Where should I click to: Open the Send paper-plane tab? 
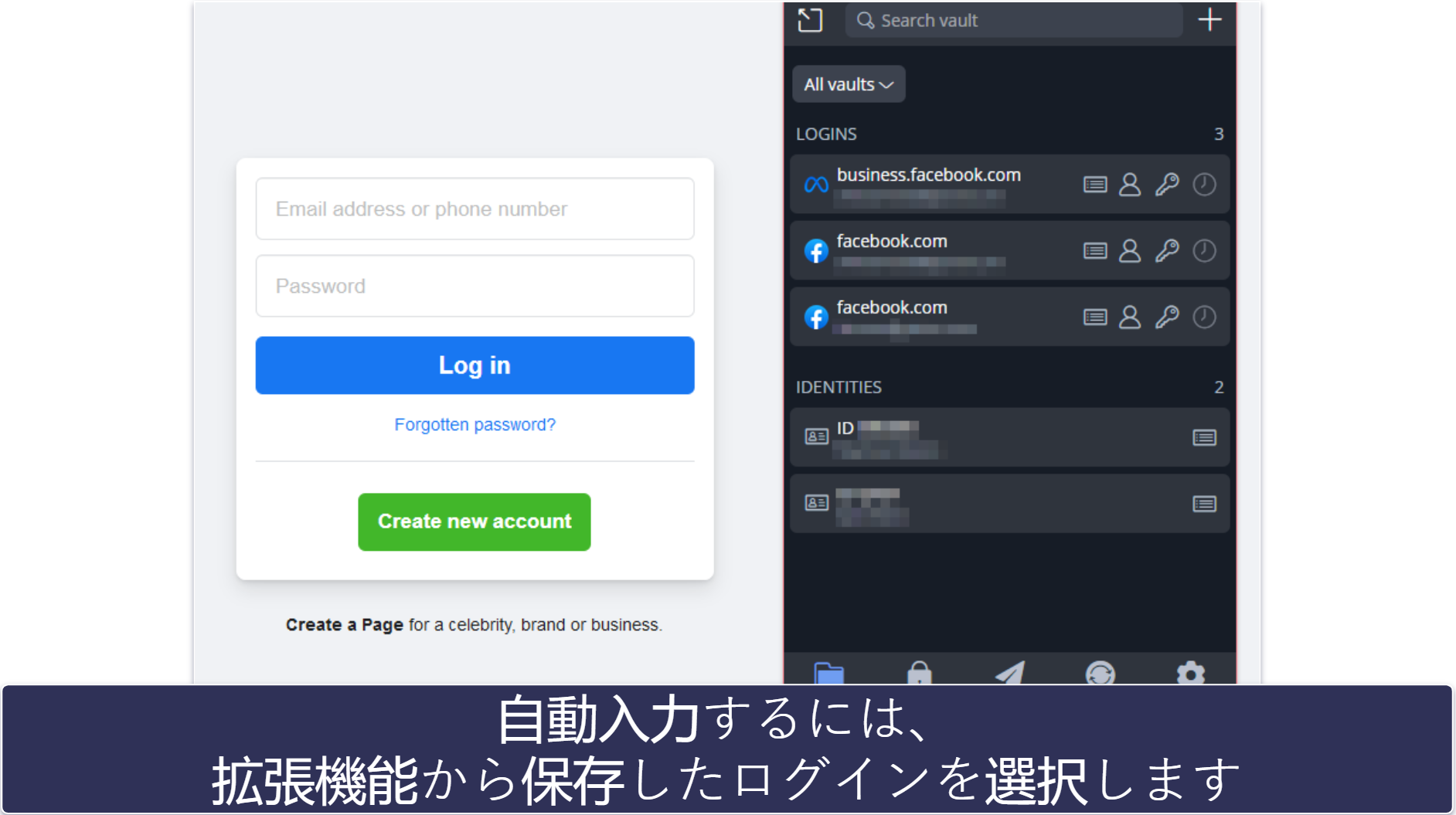(x=1009, y=672)
